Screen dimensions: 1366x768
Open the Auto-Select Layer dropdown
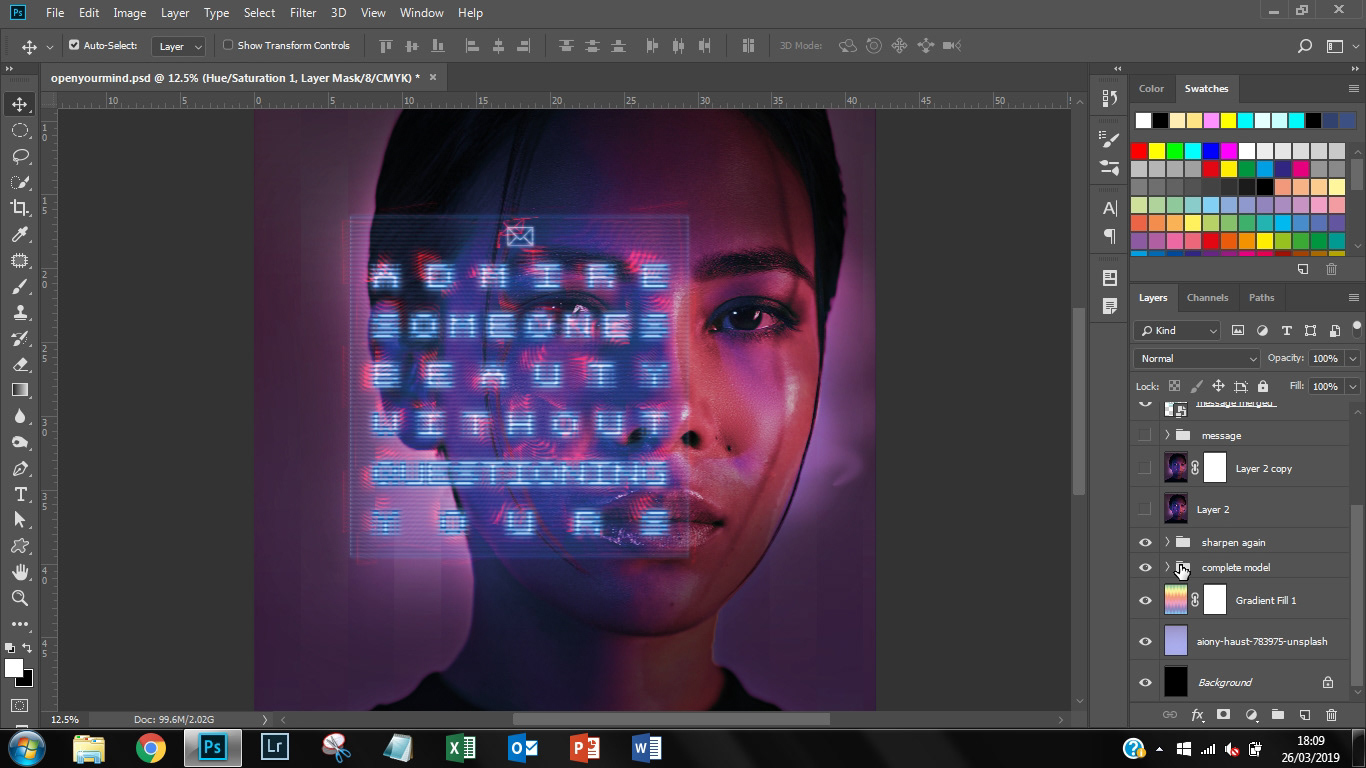click(x=179, y=46)
